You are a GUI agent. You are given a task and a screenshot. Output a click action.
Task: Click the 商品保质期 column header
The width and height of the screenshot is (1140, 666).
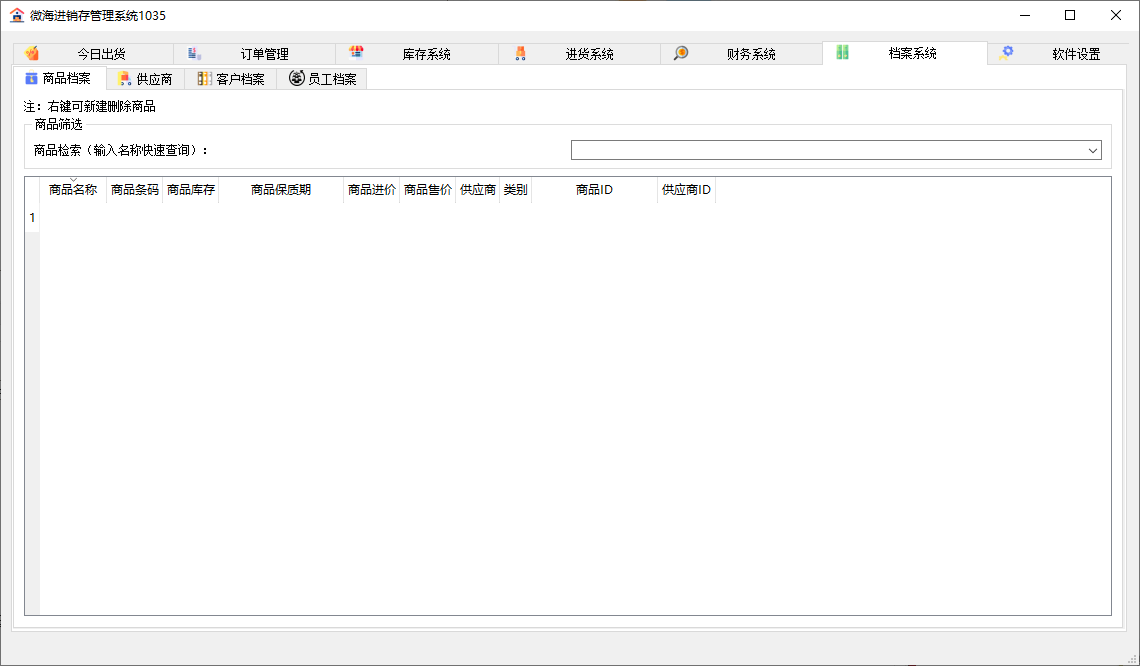click(281, 190)
